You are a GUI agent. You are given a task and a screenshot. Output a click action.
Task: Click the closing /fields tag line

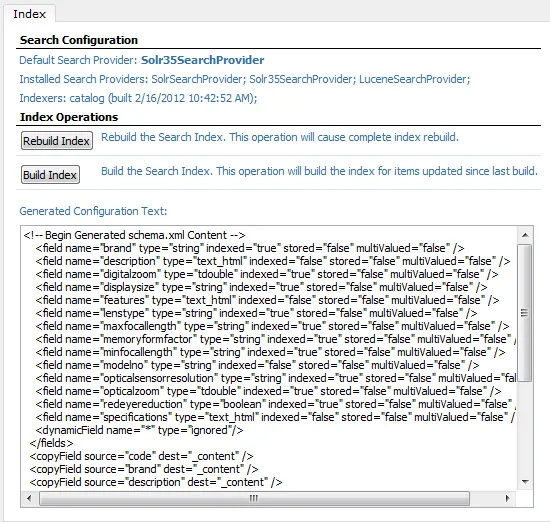coord(51,443)
